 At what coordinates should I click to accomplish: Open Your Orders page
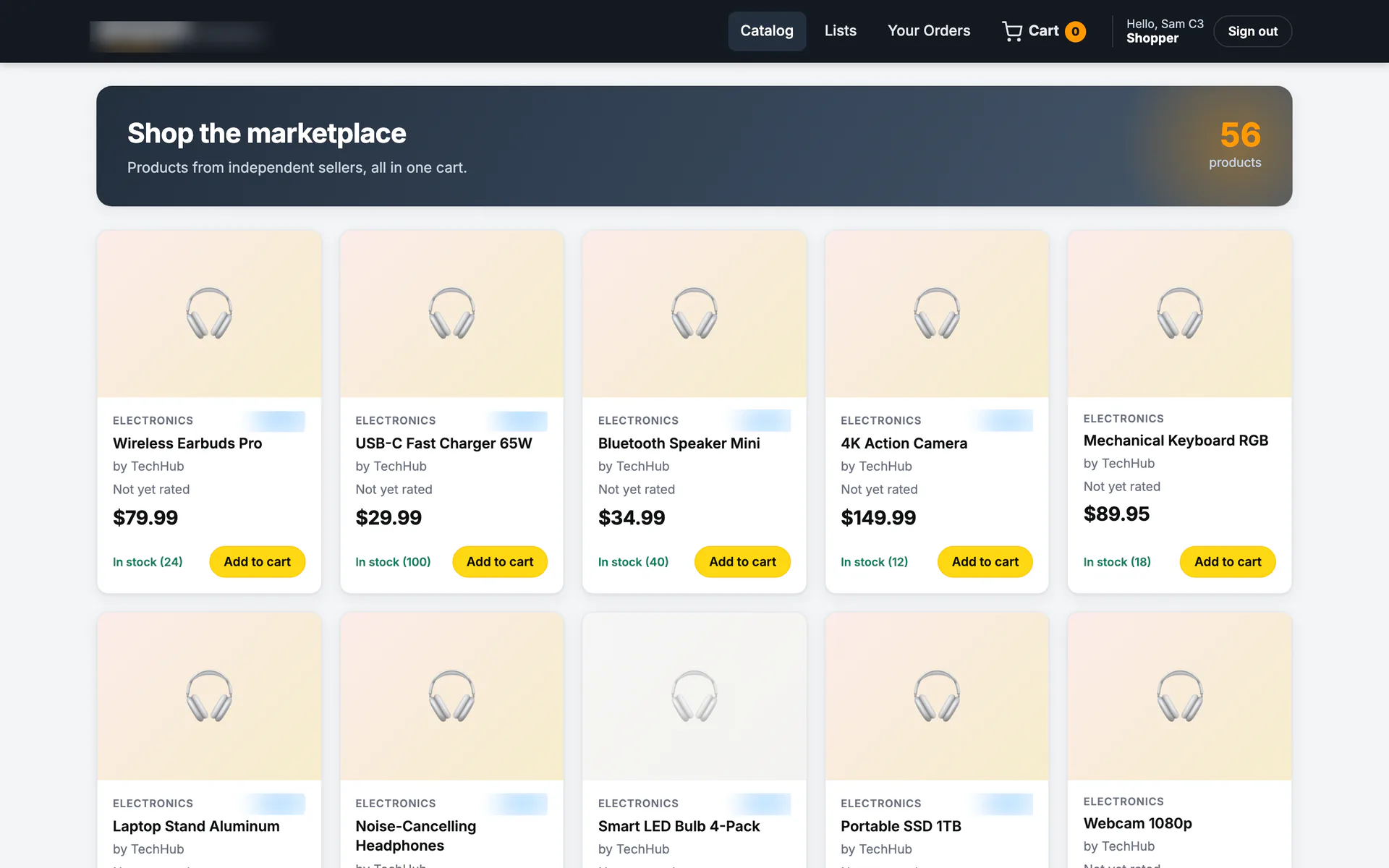[929, 31]
